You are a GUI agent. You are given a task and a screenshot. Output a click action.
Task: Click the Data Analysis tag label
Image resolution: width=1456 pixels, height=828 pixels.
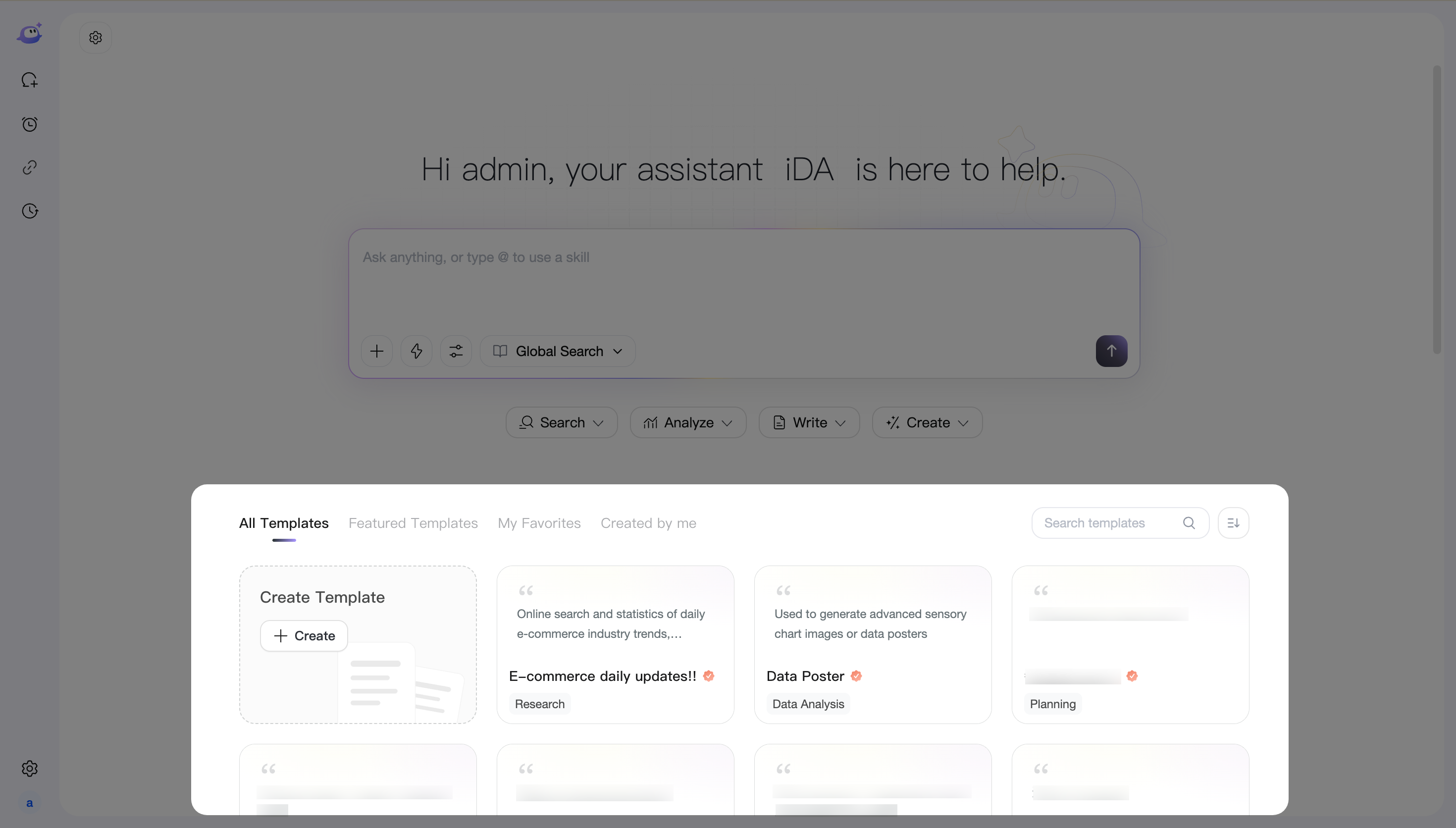(808, 704)
